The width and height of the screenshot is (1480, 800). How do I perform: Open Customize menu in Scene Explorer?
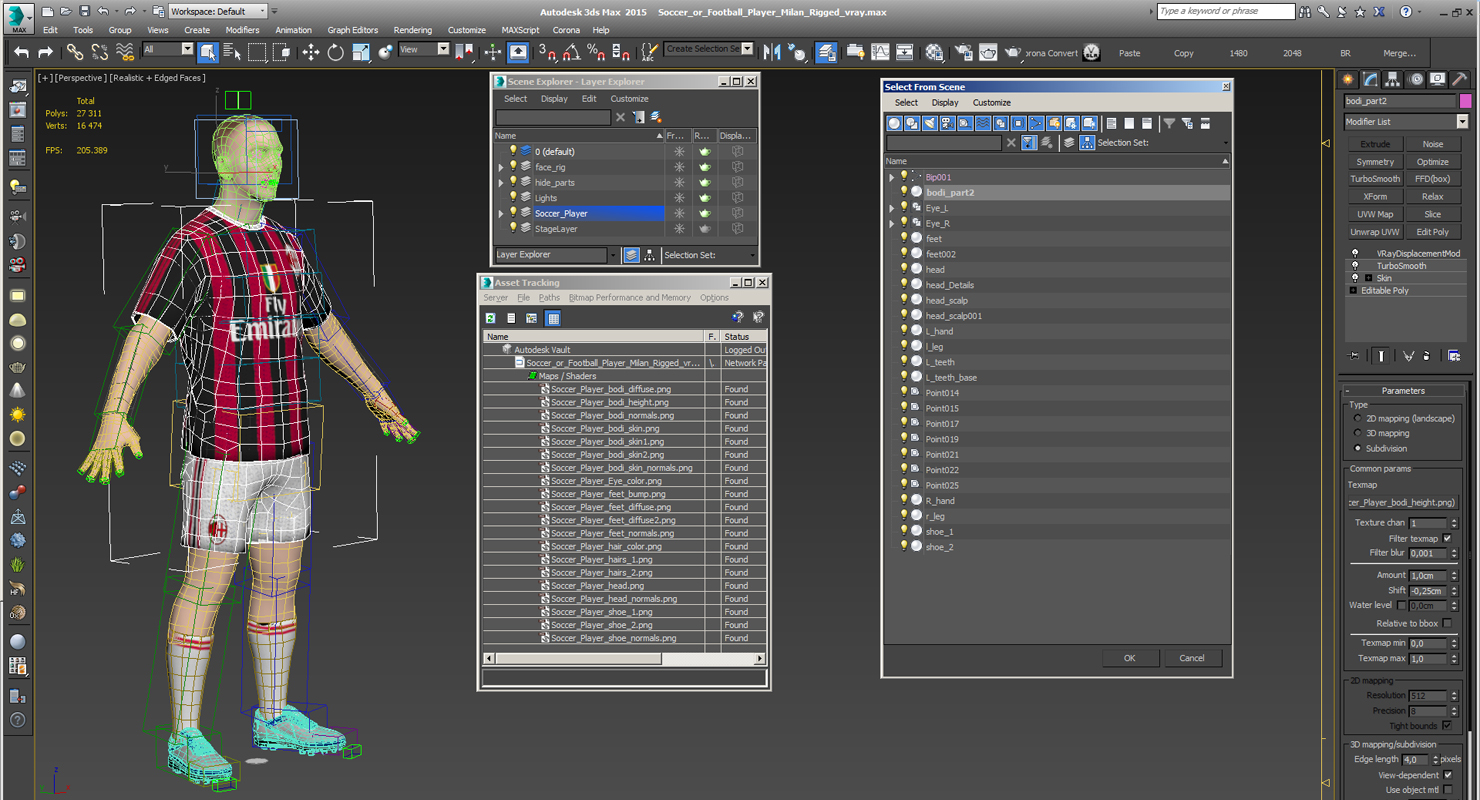[x=629, y=99]
